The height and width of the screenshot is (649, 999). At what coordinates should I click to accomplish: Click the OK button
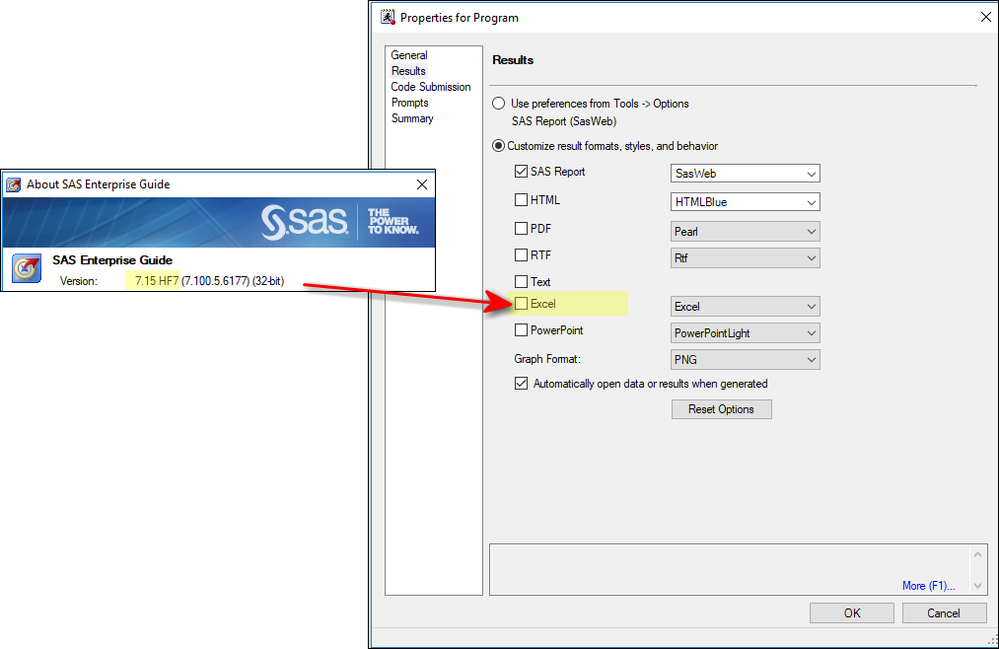(852, 613)
